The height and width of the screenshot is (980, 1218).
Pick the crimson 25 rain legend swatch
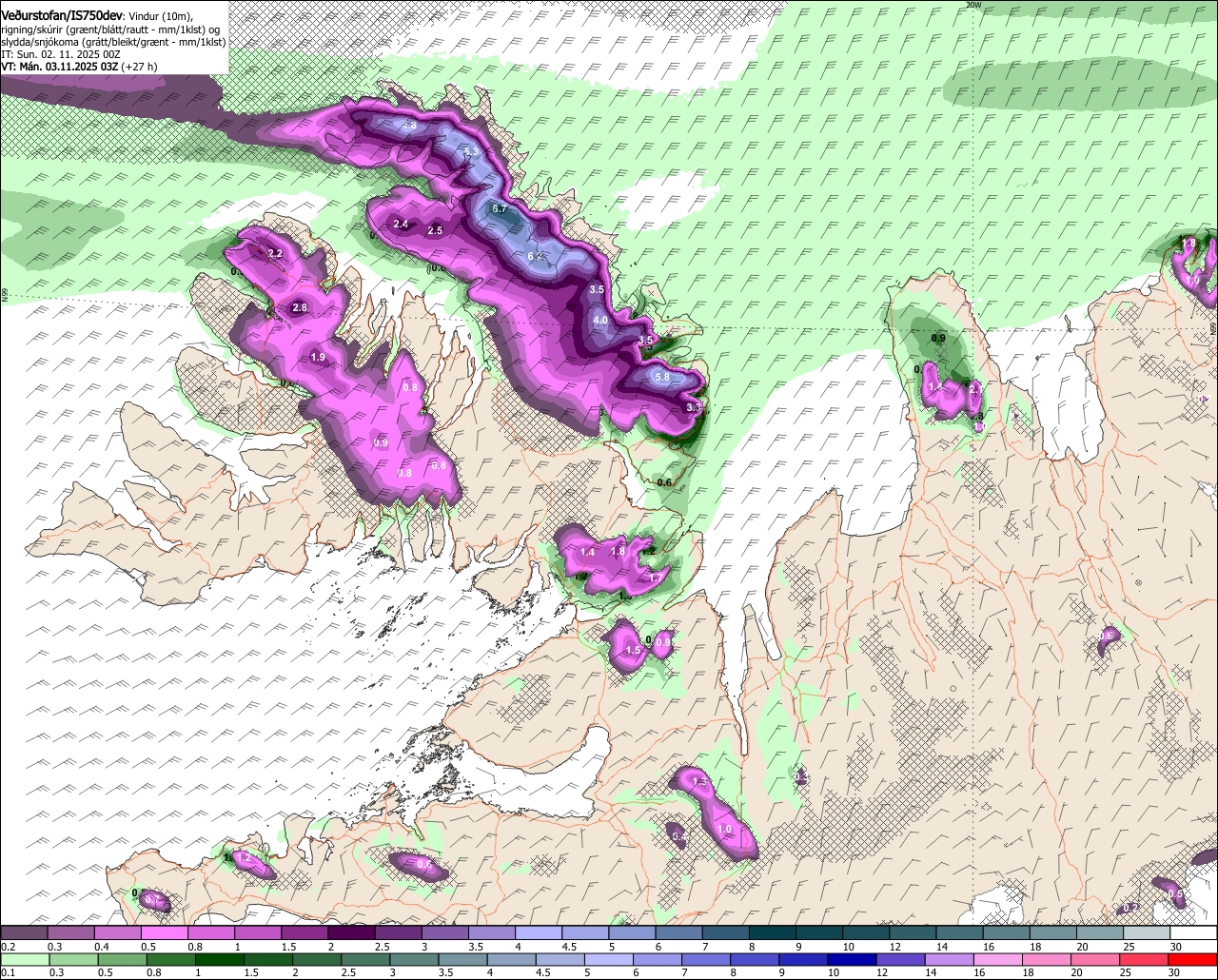1145,959
